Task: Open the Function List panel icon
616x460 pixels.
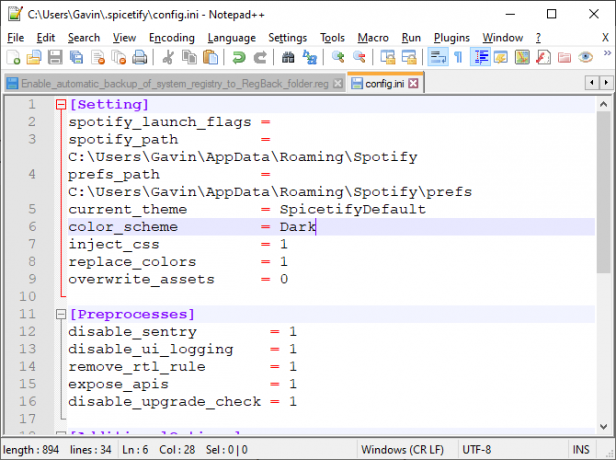Action: [x=543, y=57]
